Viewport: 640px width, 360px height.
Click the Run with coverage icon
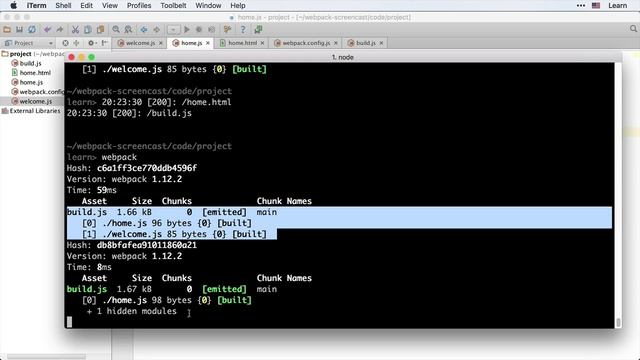tap(211, 29)
